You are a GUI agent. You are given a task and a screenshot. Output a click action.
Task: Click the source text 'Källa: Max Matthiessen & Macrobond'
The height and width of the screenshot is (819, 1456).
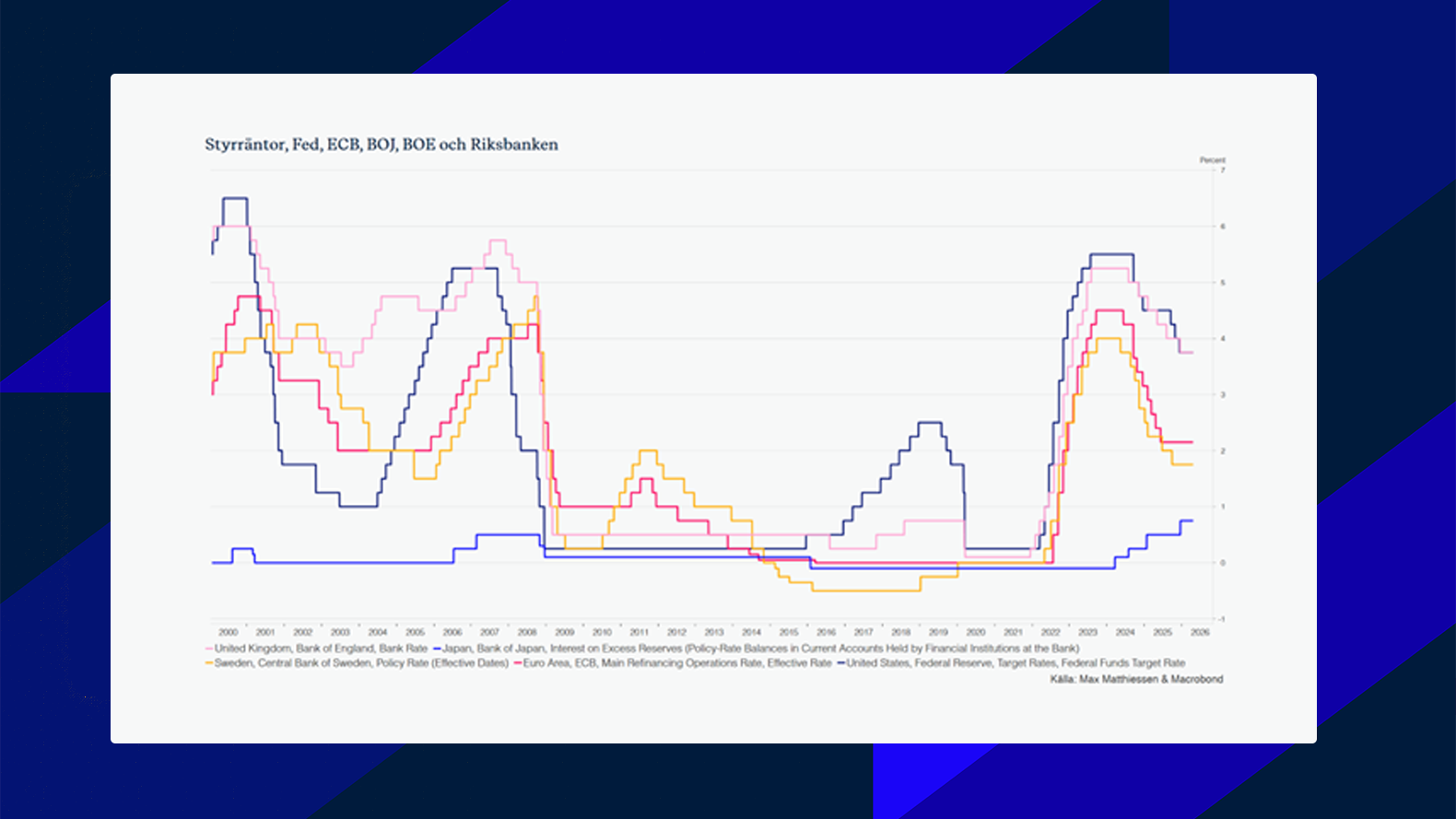[1136, 679]
